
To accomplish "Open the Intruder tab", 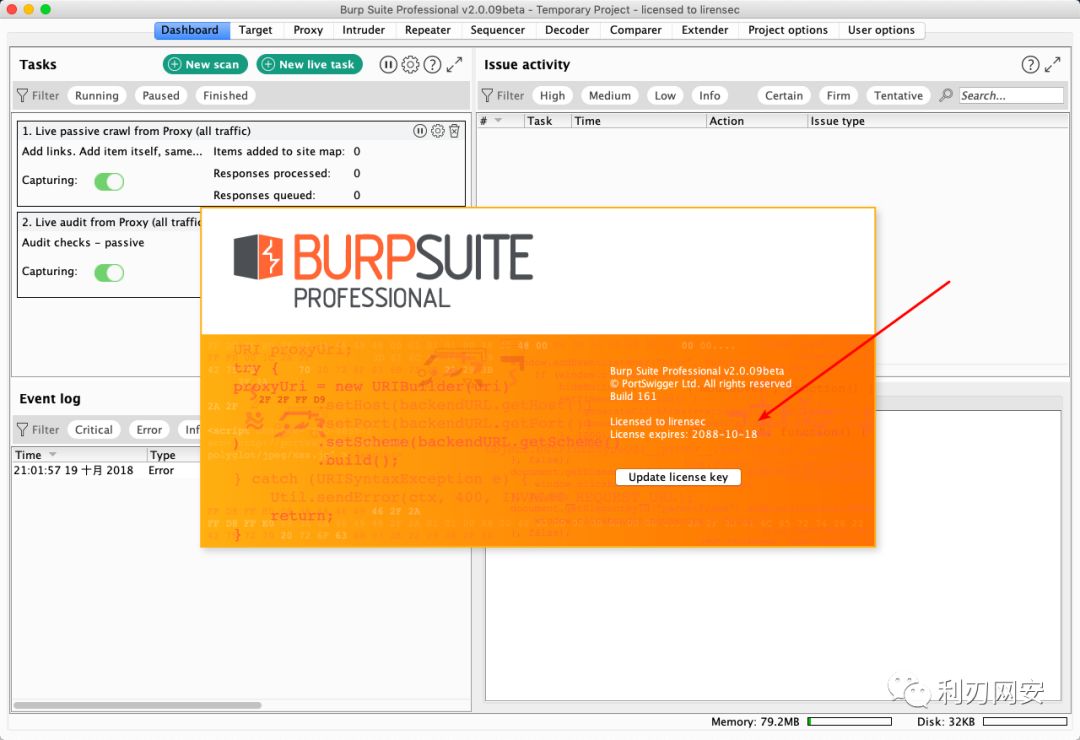I will click(364, 30).
